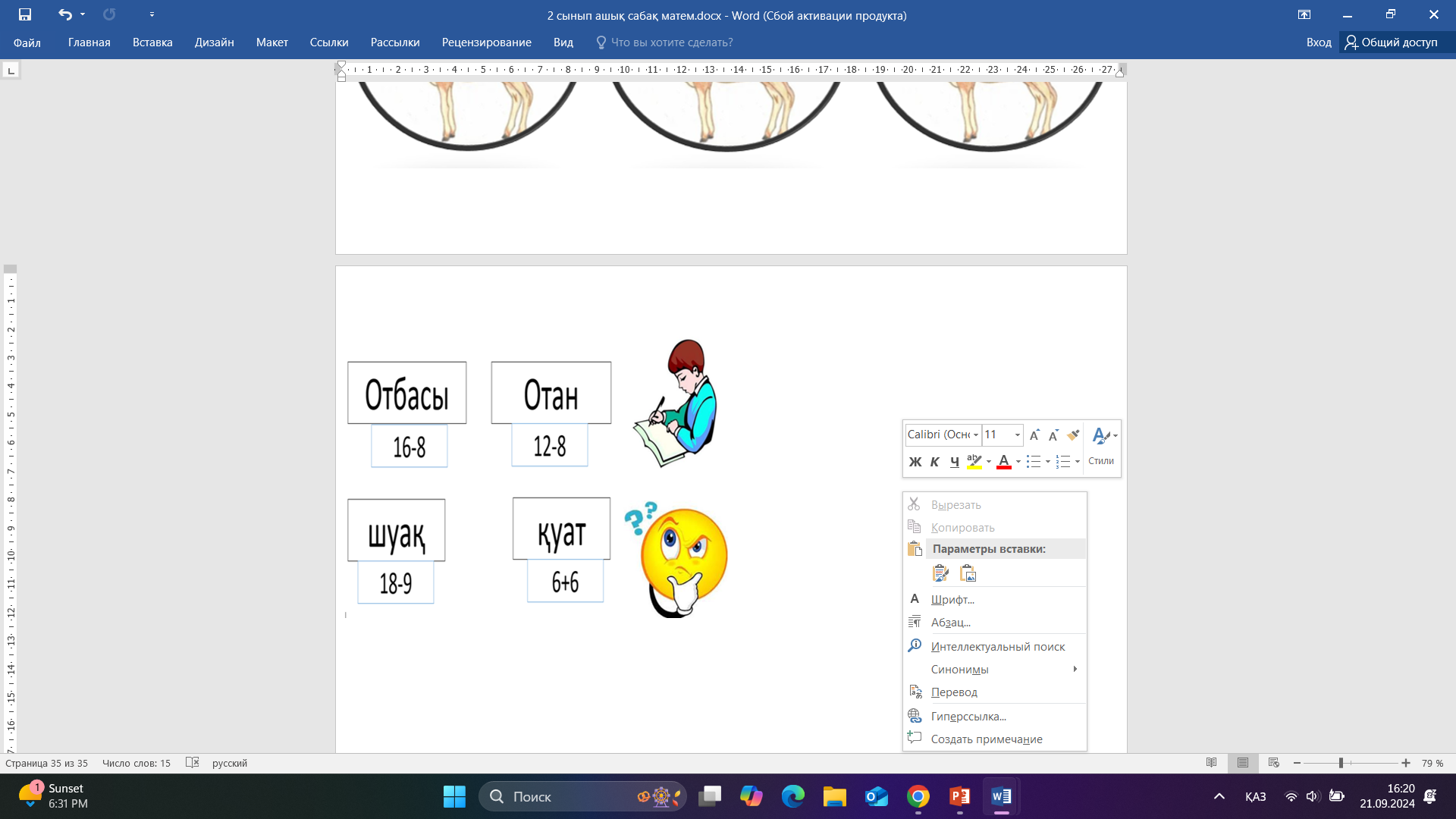The image size is (1456, 819).
Task: Increase font size with enlarge A icon
Action: point(1034,435)
